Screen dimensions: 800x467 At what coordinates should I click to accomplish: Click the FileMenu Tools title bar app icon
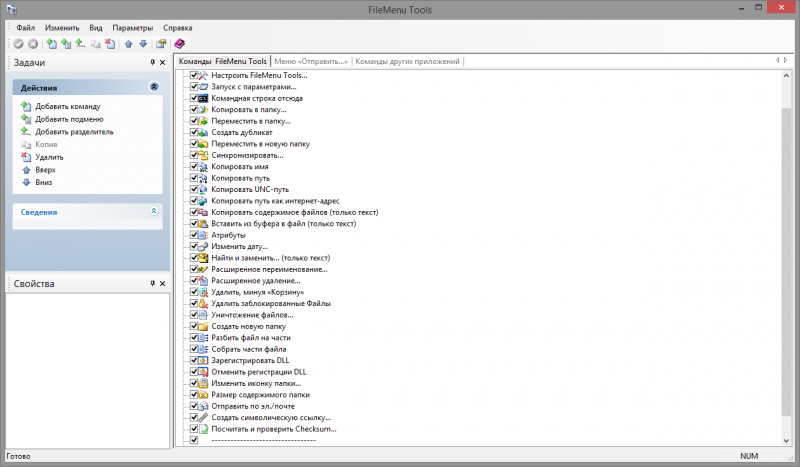point(11,9)
